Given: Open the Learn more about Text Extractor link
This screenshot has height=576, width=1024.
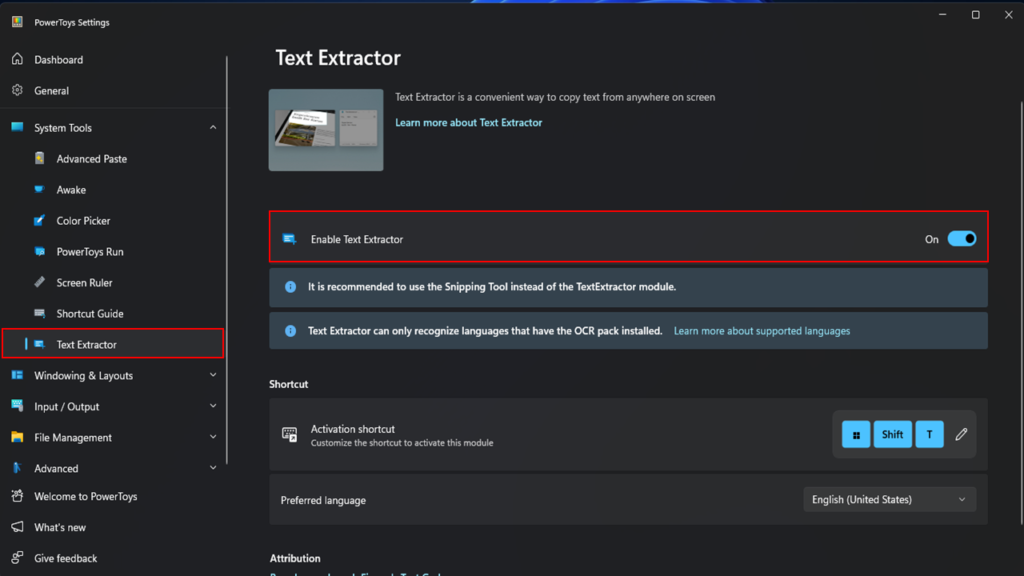Looking at the screenshot, I should tap(468, 122).
